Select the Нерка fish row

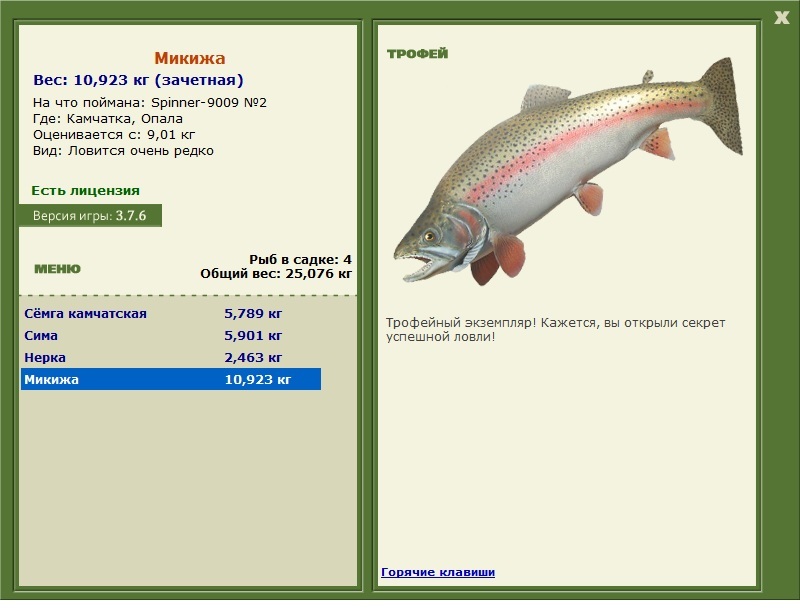coord(171,357)
